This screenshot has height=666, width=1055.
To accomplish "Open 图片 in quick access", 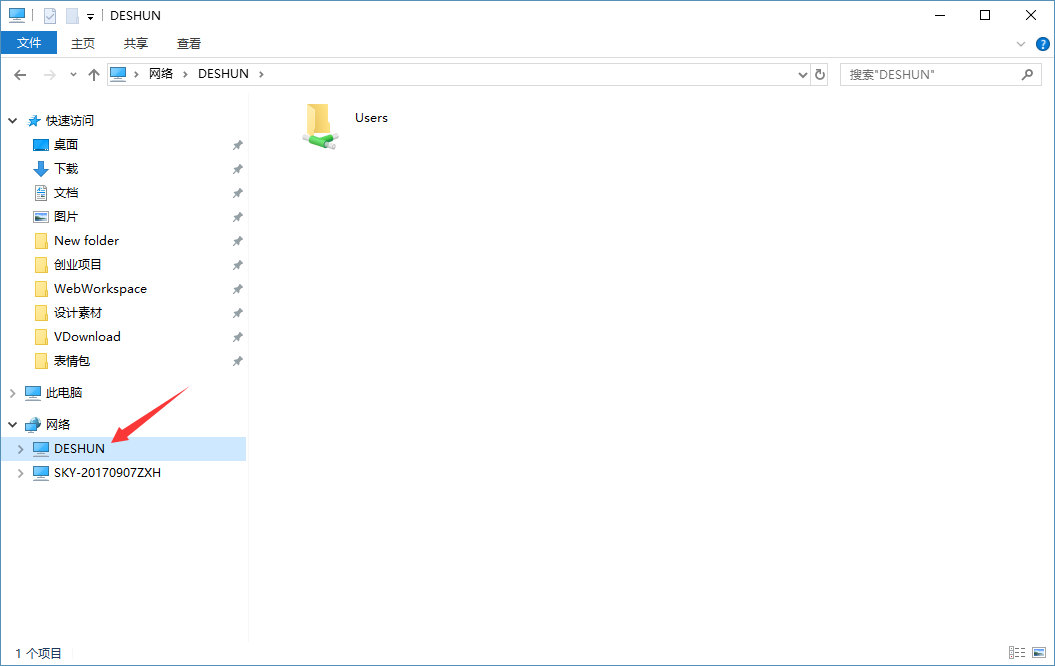I will click(66, 217).
